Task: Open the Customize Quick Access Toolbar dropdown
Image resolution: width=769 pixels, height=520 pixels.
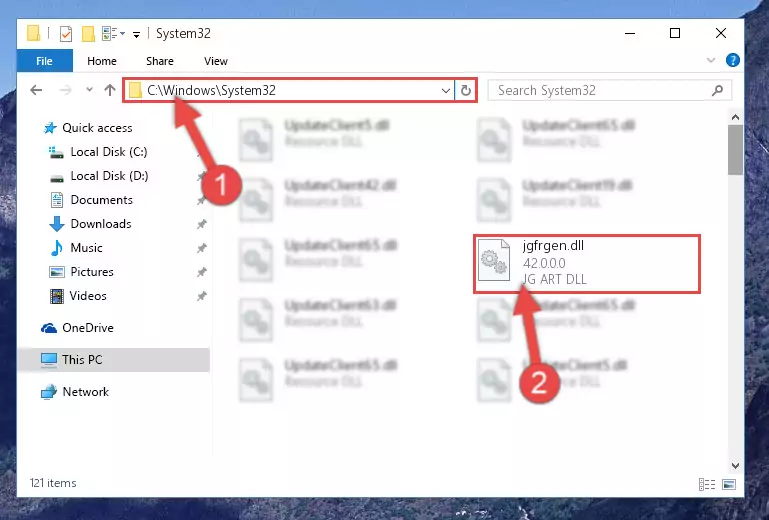Action: (x=136, y=34)
